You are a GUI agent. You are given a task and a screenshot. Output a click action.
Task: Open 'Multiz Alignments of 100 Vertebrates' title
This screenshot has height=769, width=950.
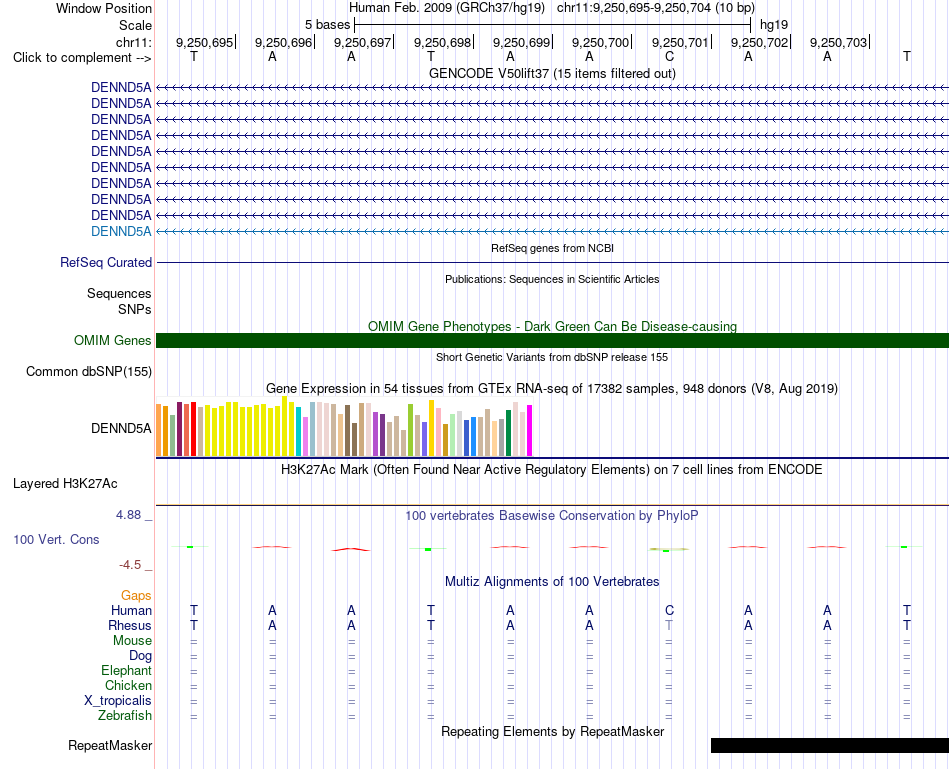[x=552, y=582]
